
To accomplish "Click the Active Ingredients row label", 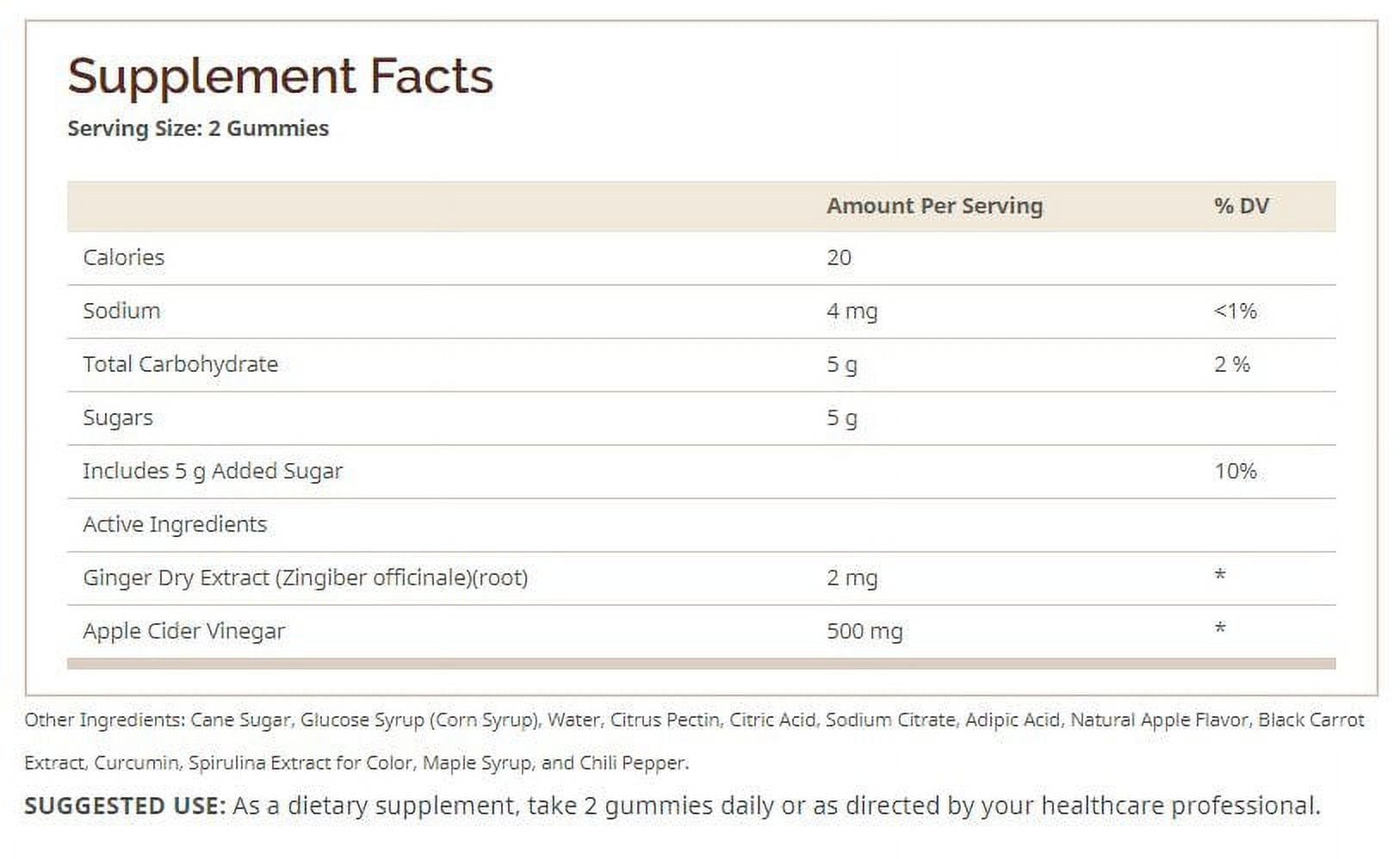I will click(x=175, y=524).
